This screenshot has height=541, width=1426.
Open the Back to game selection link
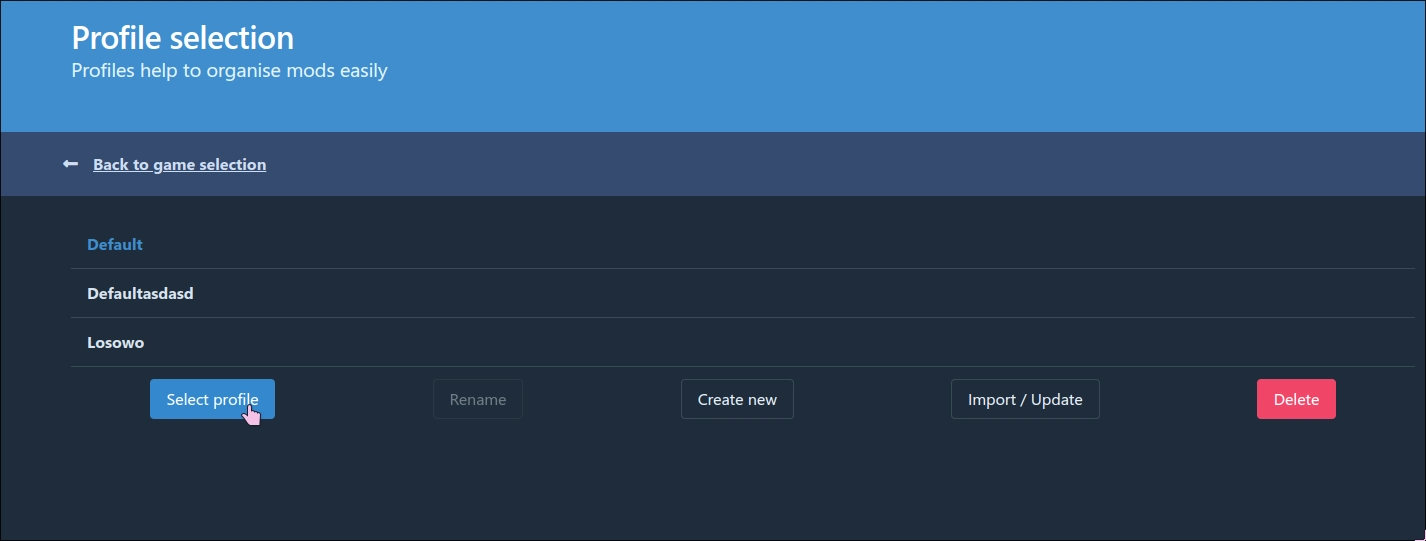coord(179,164)
